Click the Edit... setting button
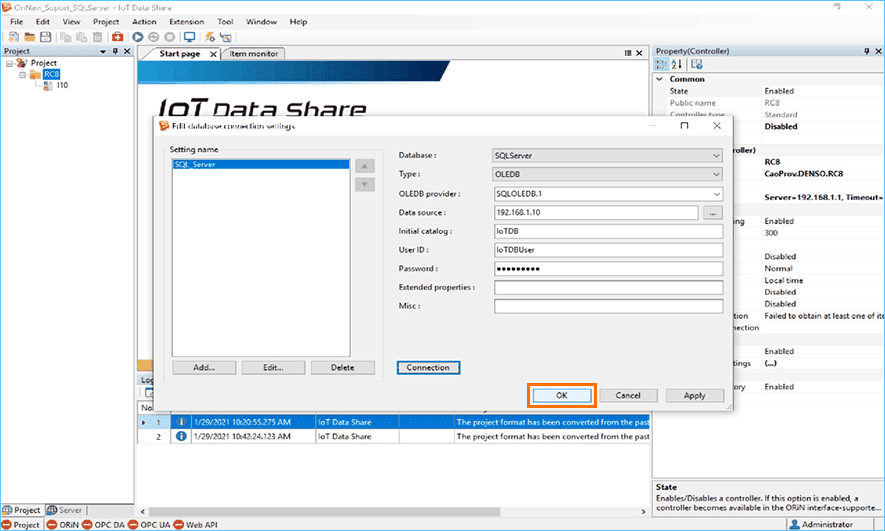 tap(273, 367)
